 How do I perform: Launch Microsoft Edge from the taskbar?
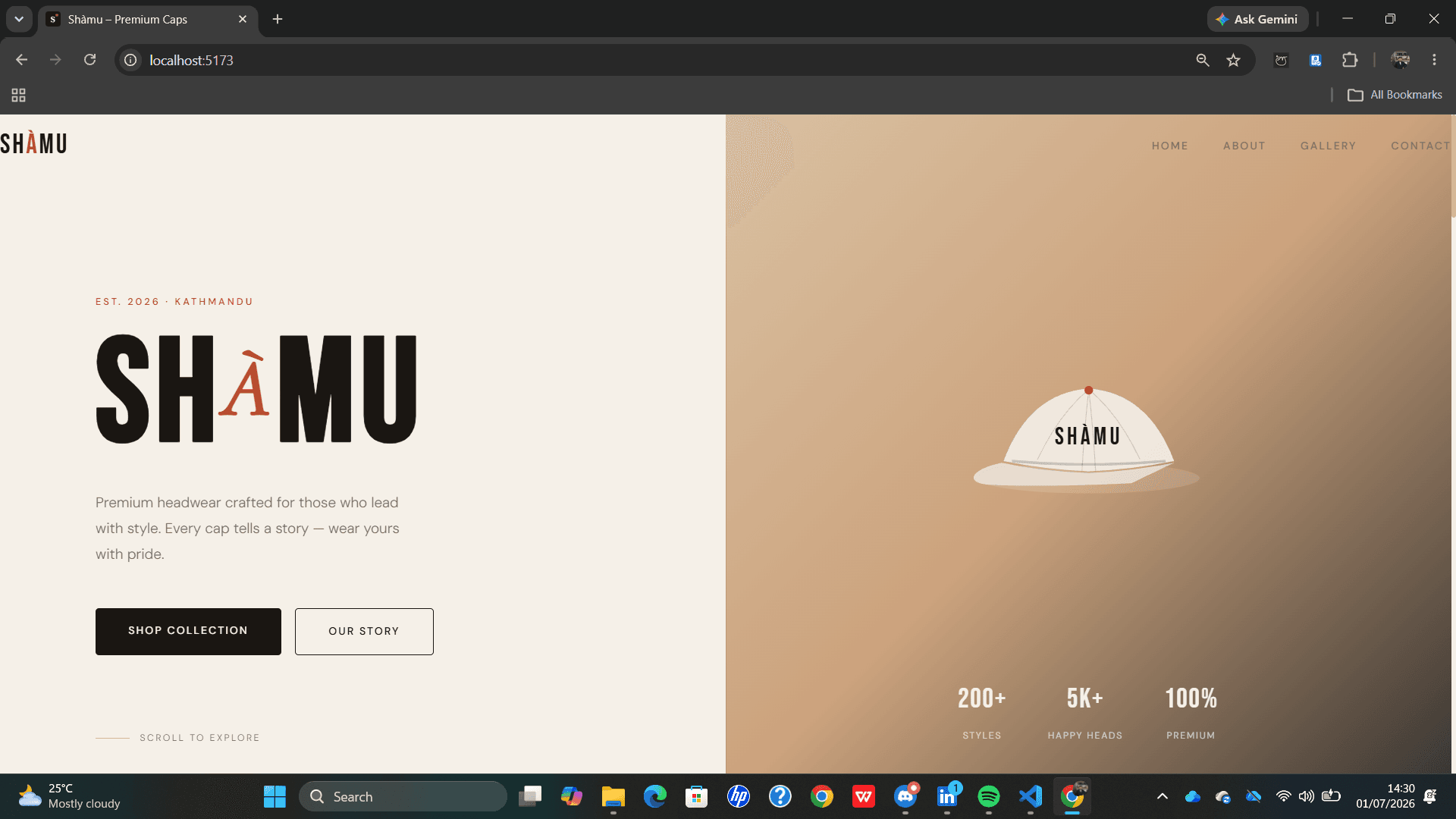655,796
